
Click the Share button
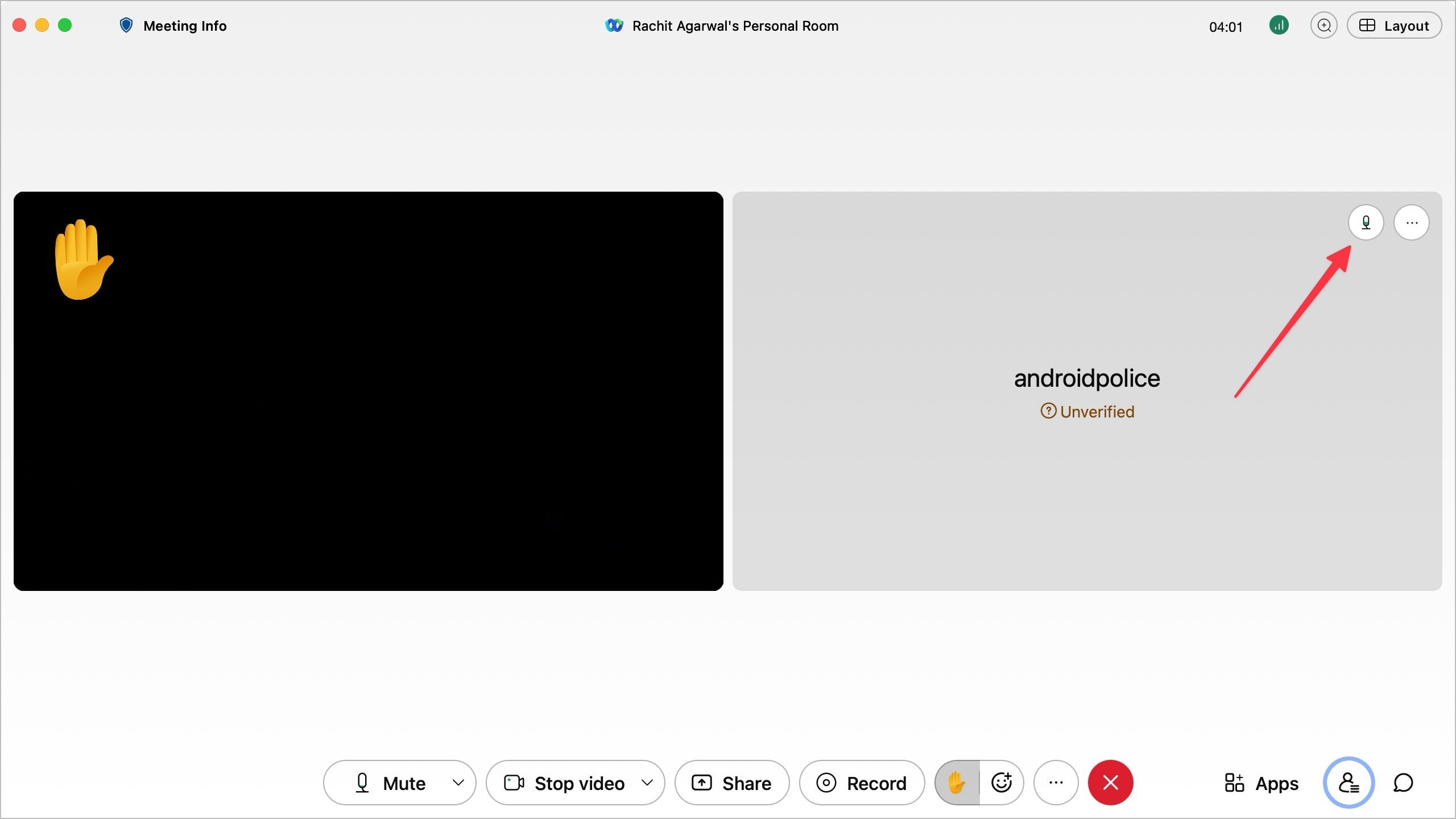click(x=732, y=783)
